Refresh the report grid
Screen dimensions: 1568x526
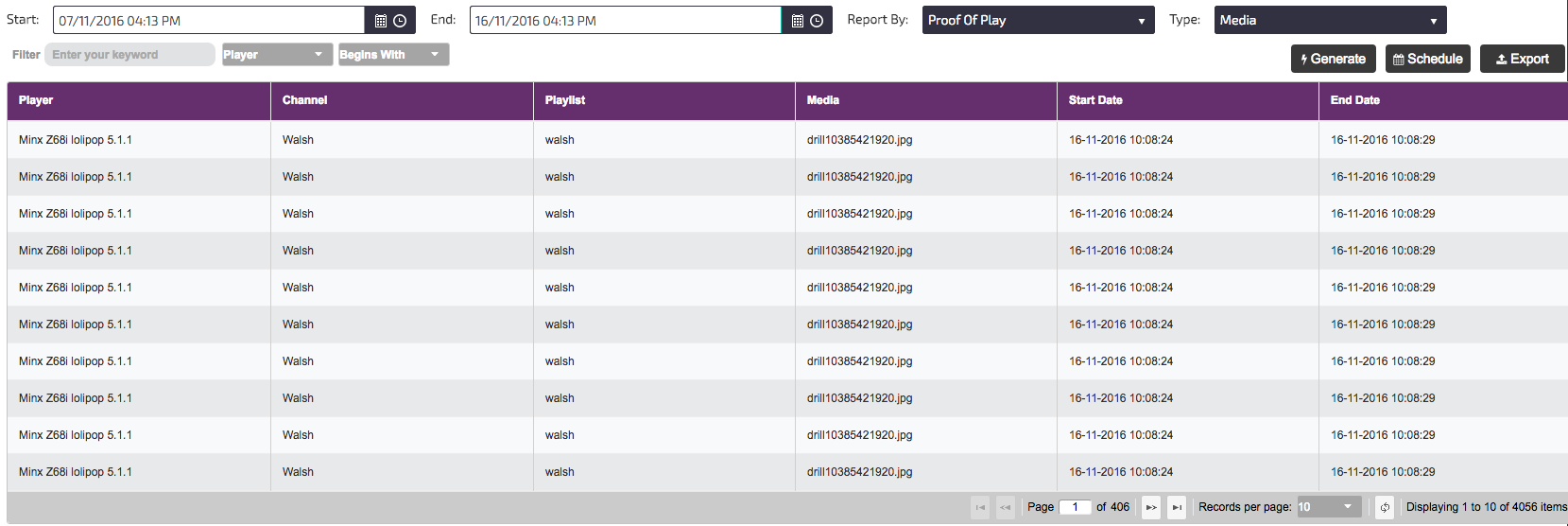click(1385, 507)
